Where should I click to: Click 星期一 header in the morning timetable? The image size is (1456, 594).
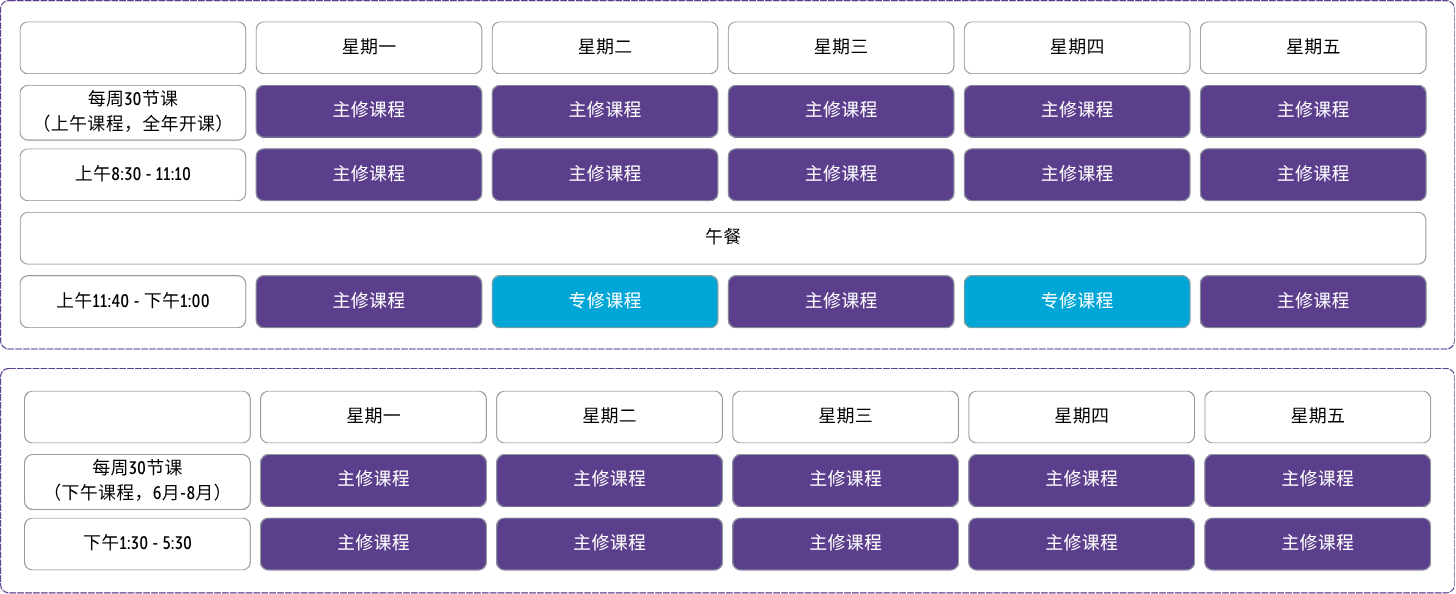pyautogui.click(x=369, y=47)
